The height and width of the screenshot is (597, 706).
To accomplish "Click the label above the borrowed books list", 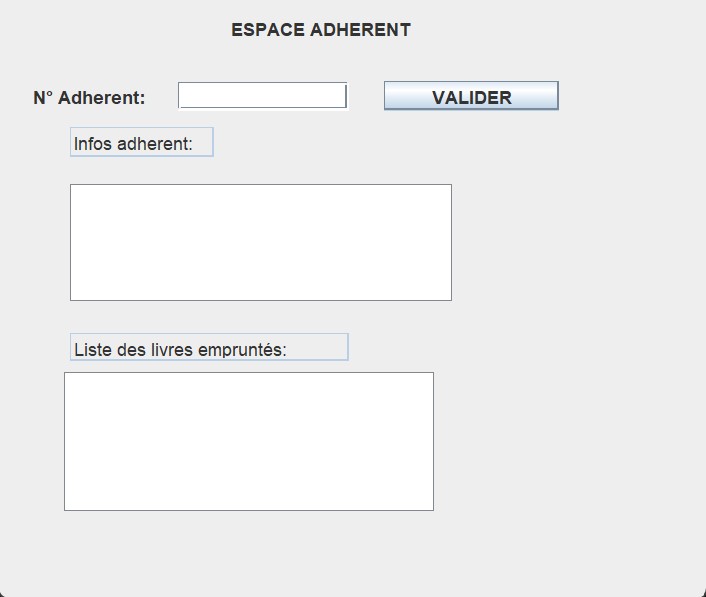I will 209,348.
